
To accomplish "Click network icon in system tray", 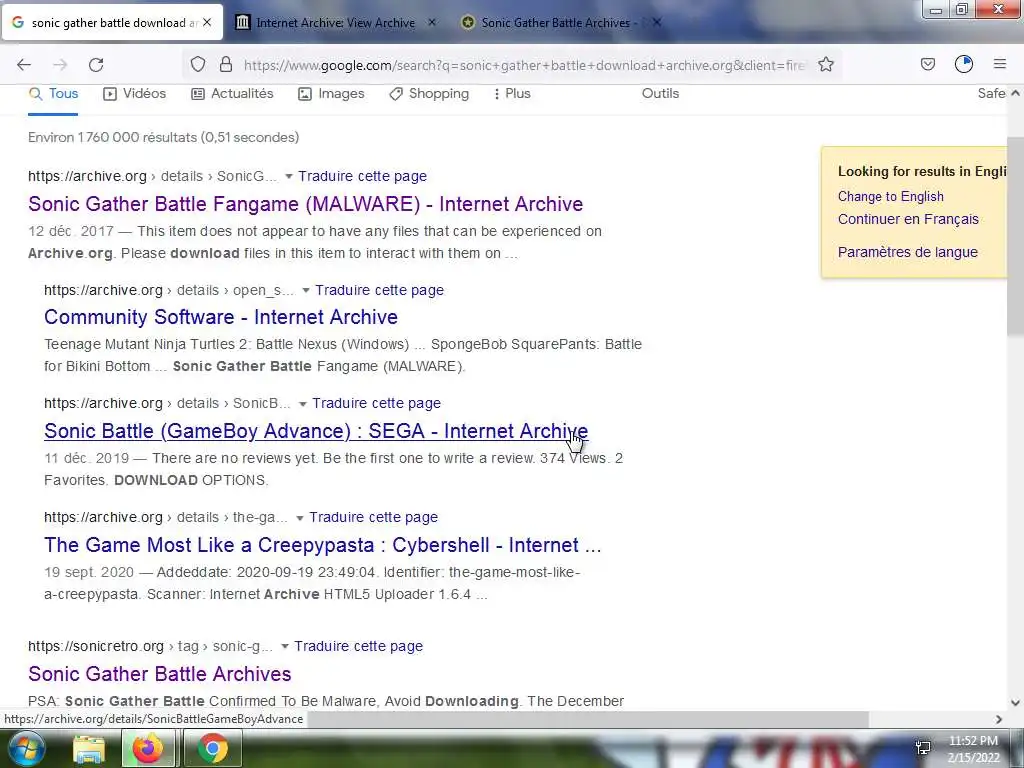I will pos(923,748).
